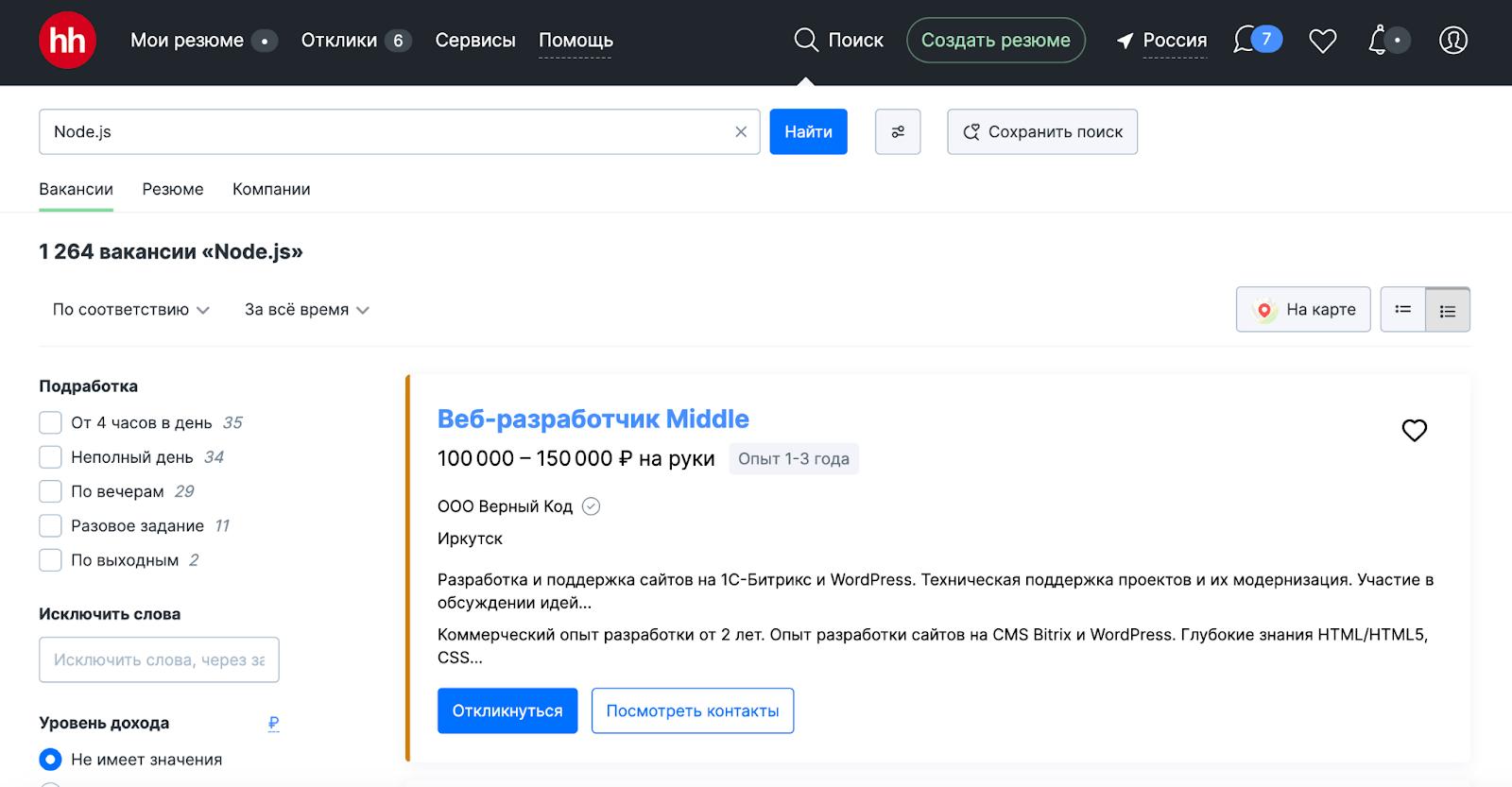Image resolution: width=1512 pixels, height=787 pixels.
Task: Check the 'От 4 часов в день' box
Action: [50, 422]
